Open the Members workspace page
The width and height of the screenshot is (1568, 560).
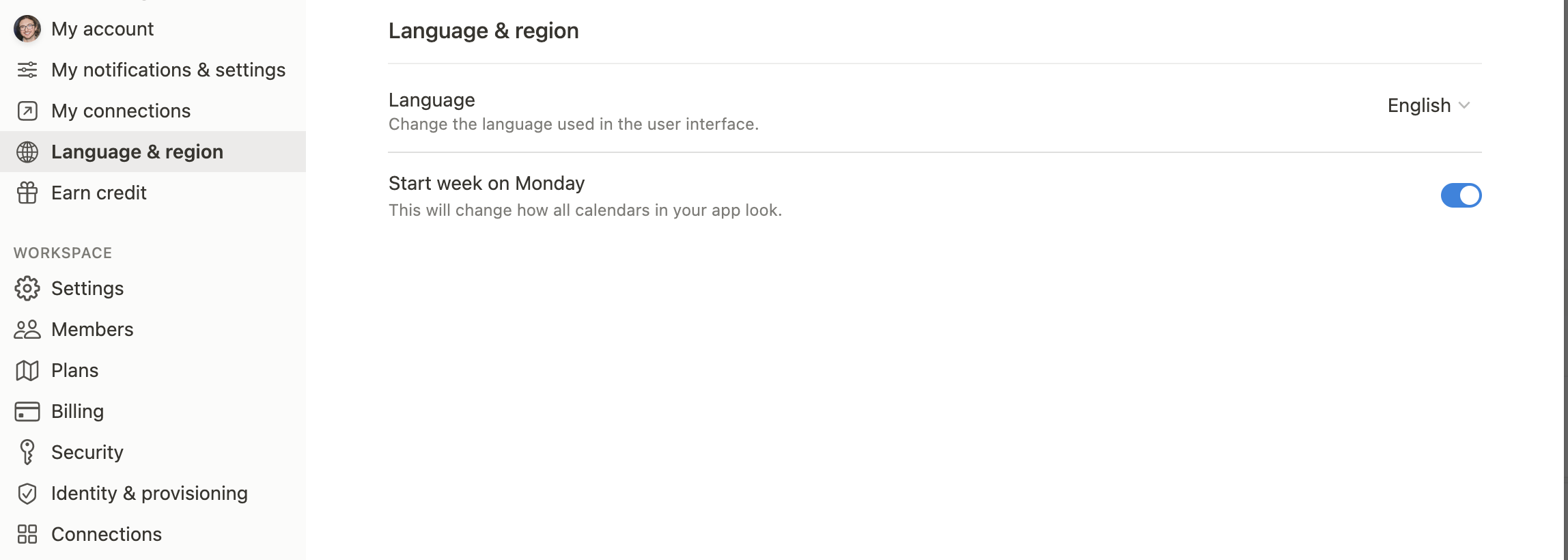[92, 329]
